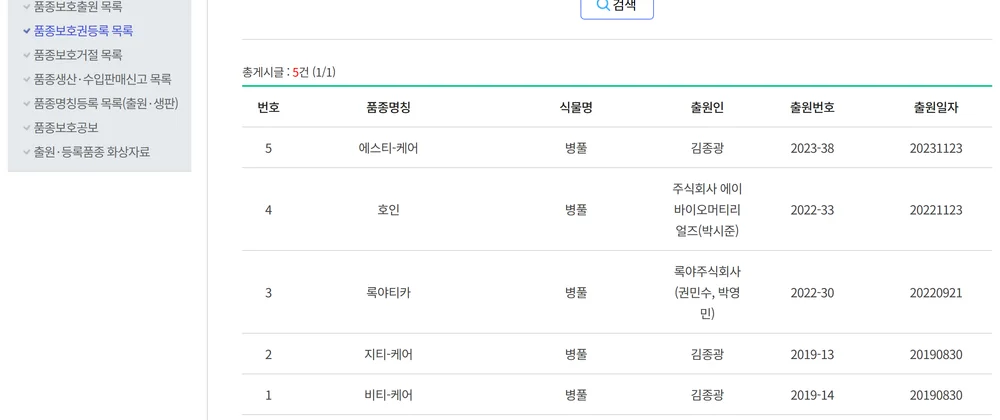The height and width of the screenshot is (420, 1000).
Task: Click the magnifier icon in search button
Action: click(602, 5)
